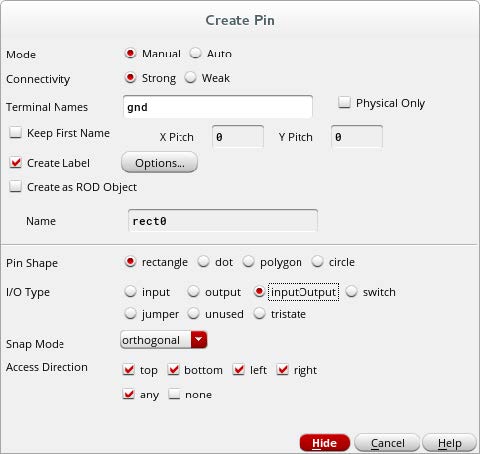The height and width of the screenshot is (454, 480).
Task: Set I/O Type to unused
Action: pyautogui.click(x=193, y=314)
